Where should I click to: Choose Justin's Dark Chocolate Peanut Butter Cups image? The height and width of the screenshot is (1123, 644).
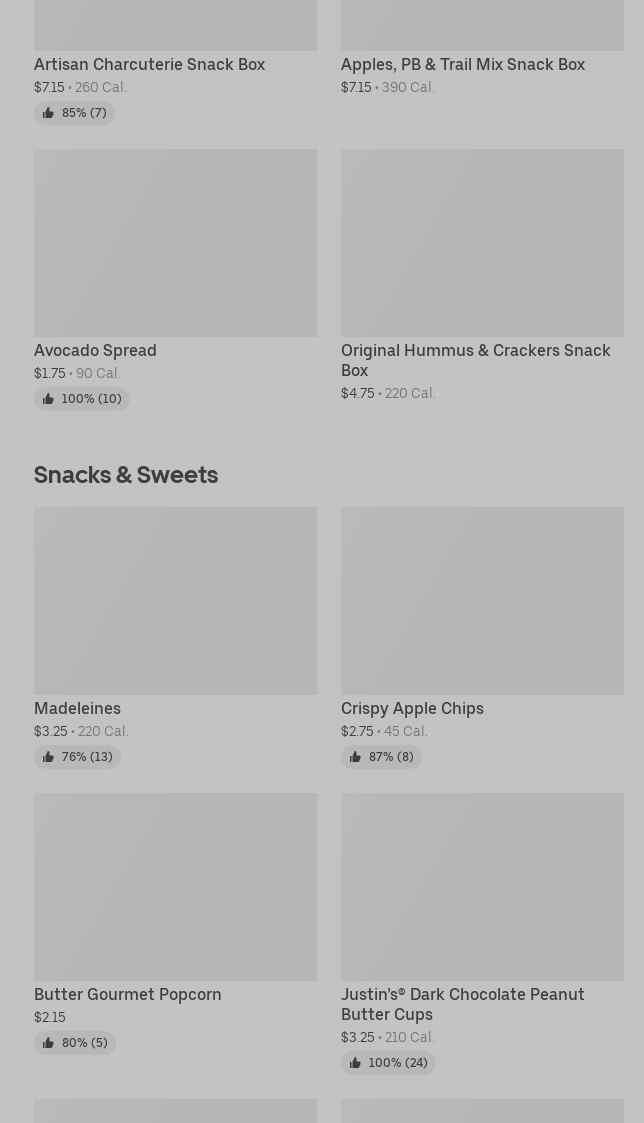(482, 886)
